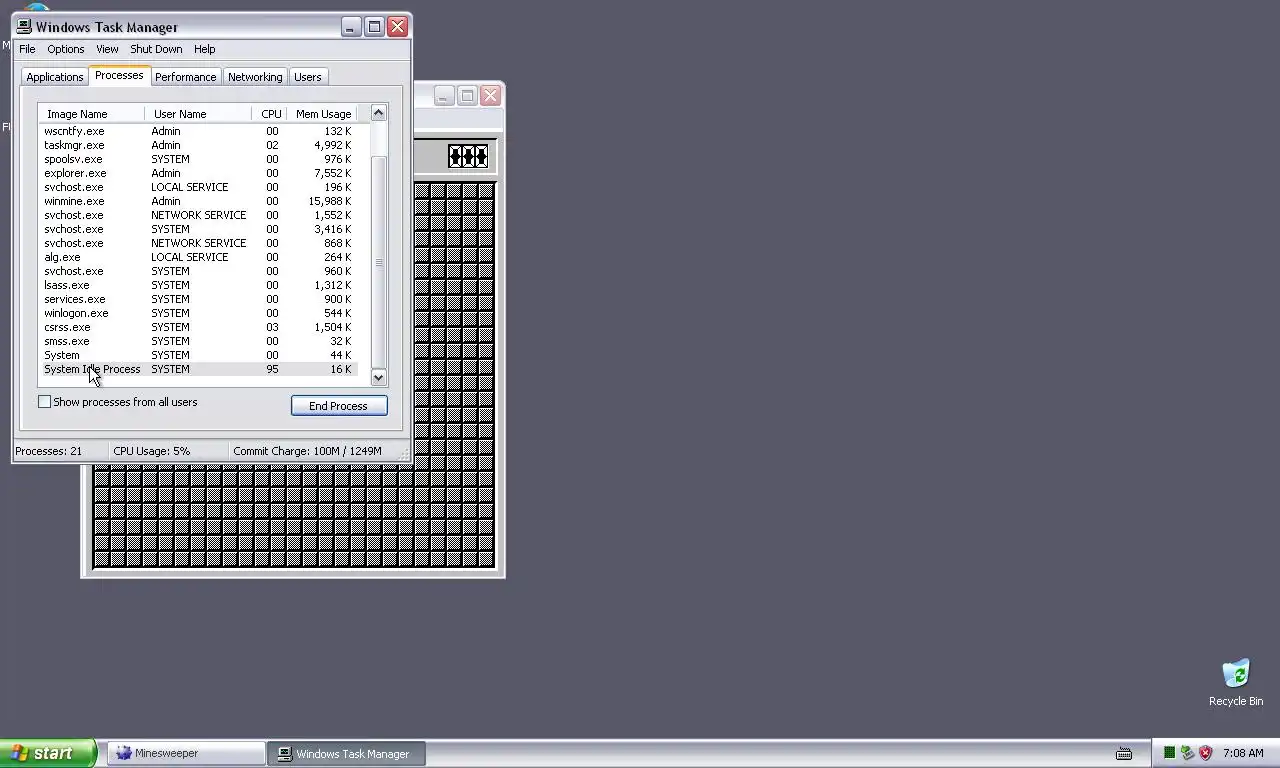Click Windows Task Manager taskbar button
The image size is (1280, 768).
tap(348, 753)
